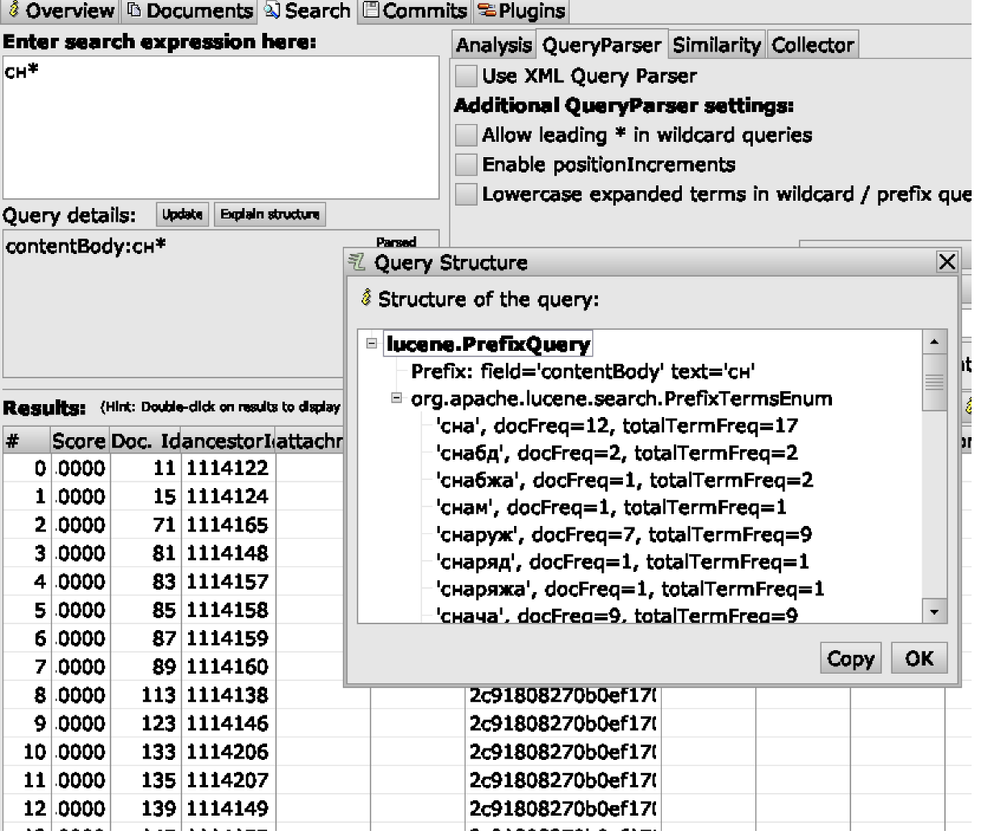Switch to the Analysis sub-tab
The height and width of the screenshot is (834, 999).
[x=494, y=45]
